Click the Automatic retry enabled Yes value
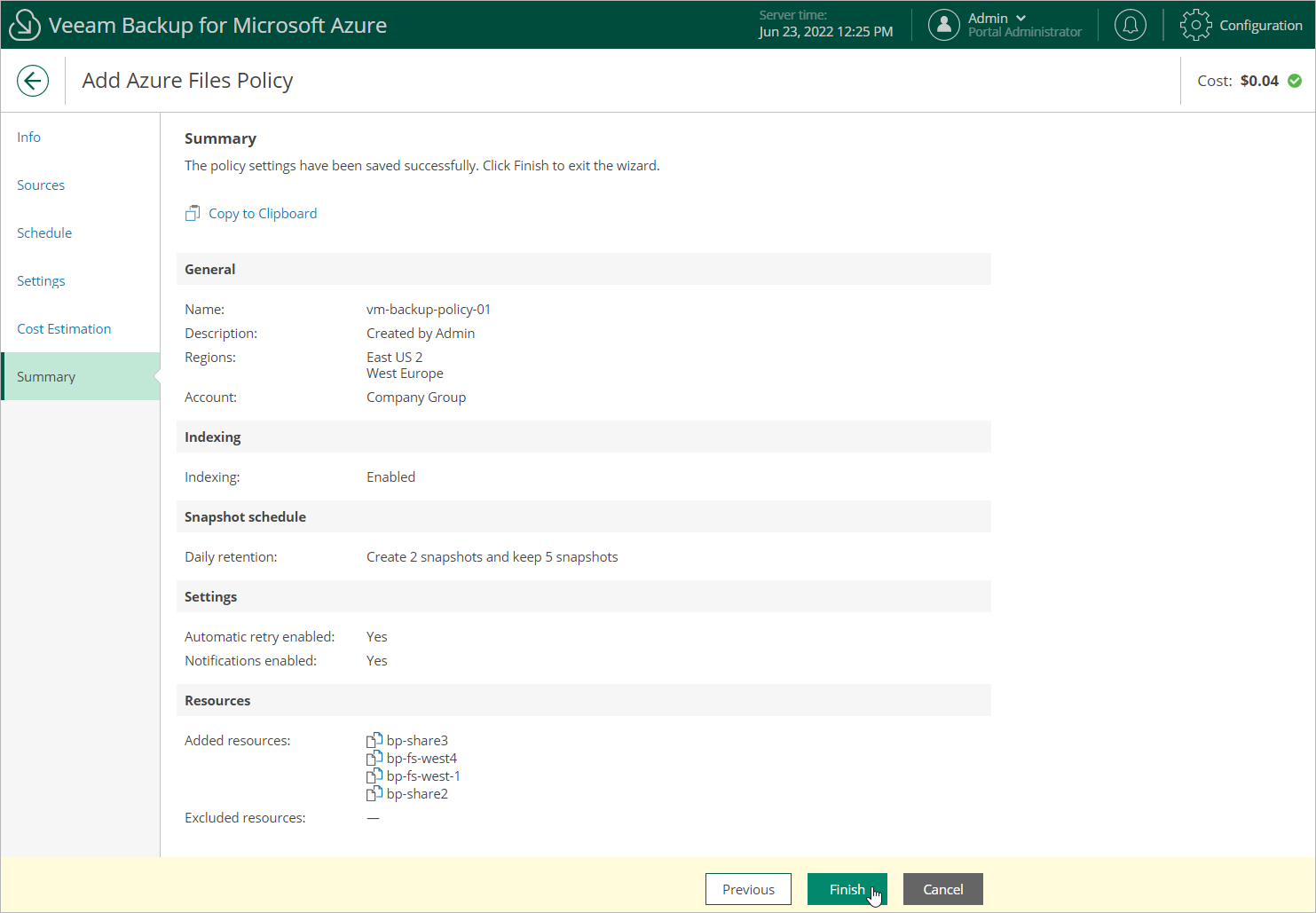The height and width of the screenshot is (913, 1316). [377, 636]
